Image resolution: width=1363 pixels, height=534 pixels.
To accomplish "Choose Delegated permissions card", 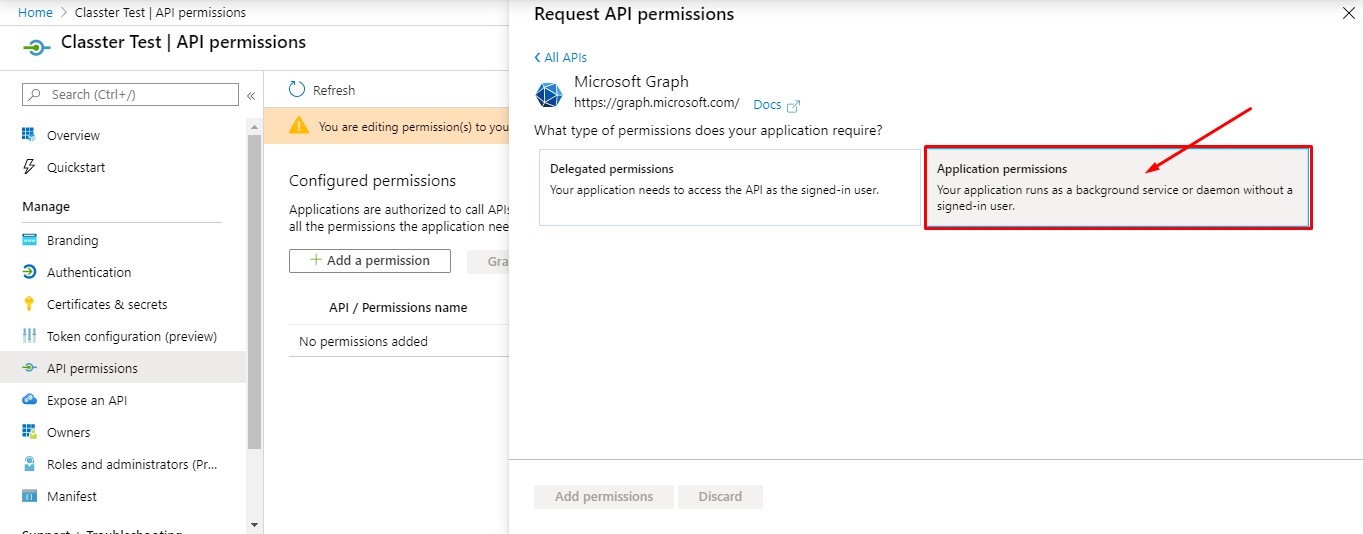I will 730,187.
